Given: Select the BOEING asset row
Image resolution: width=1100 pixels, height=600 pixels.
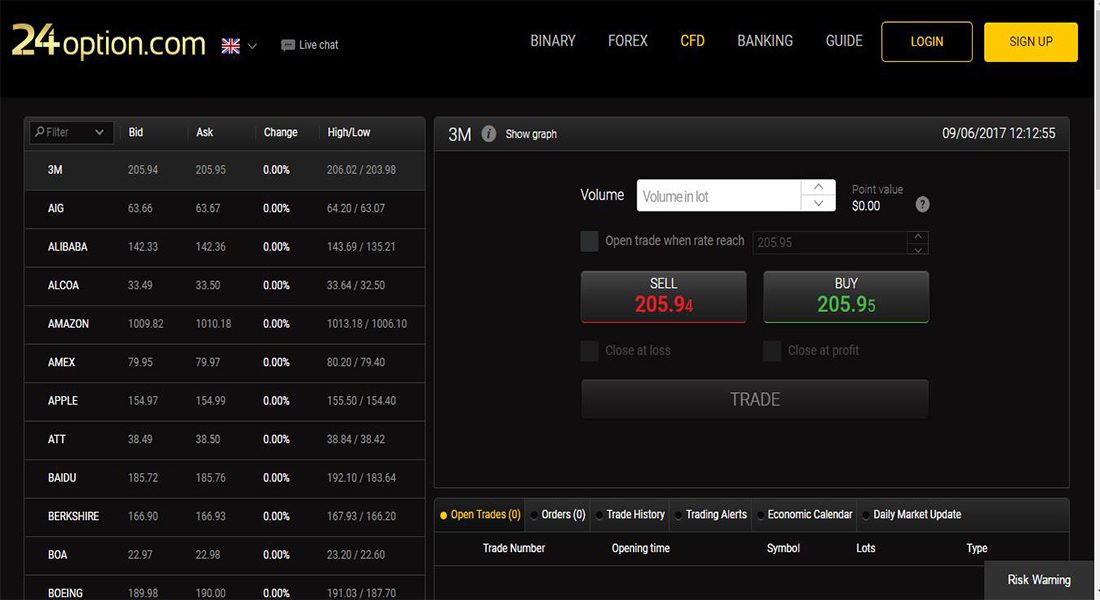Looking at the screenshot, I should point(224,589).
